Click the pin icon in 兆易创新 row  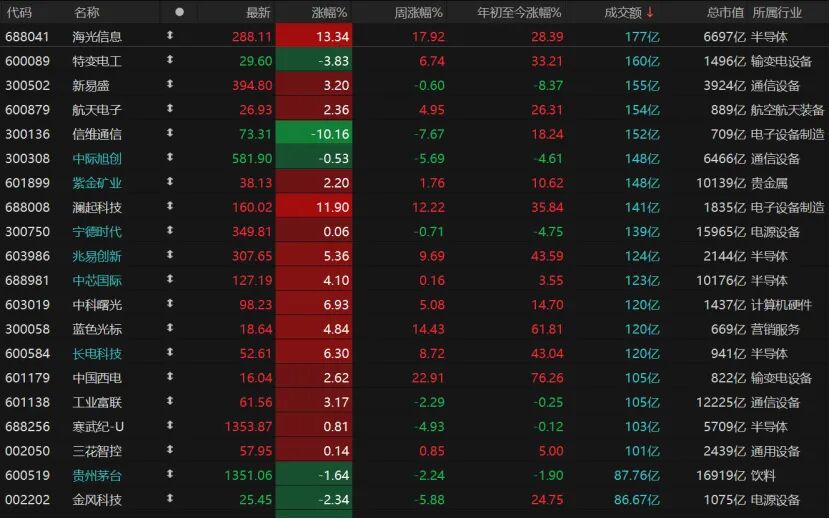(170, 255)
